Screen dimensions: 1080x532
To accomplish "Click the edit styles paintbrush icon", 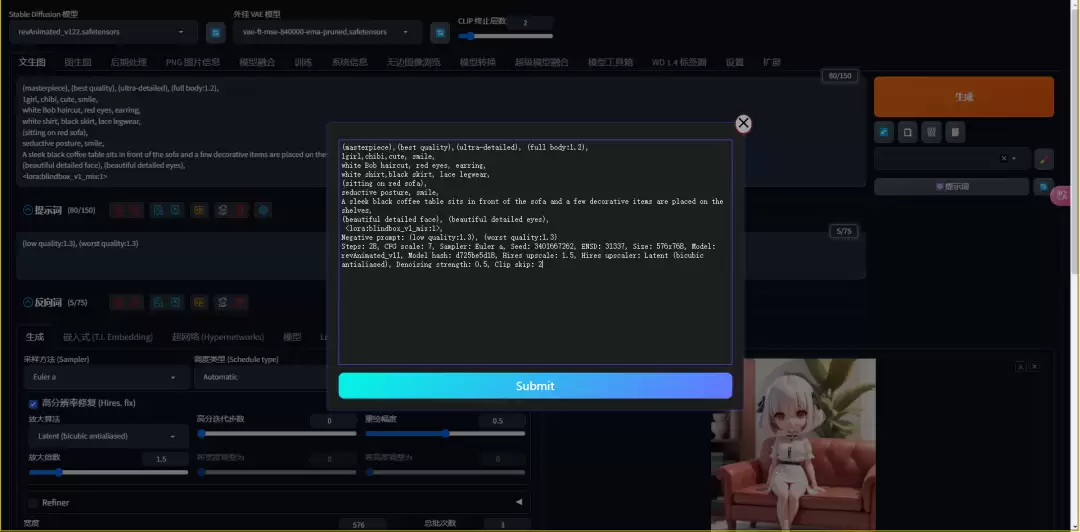I will coord(1043,159).
